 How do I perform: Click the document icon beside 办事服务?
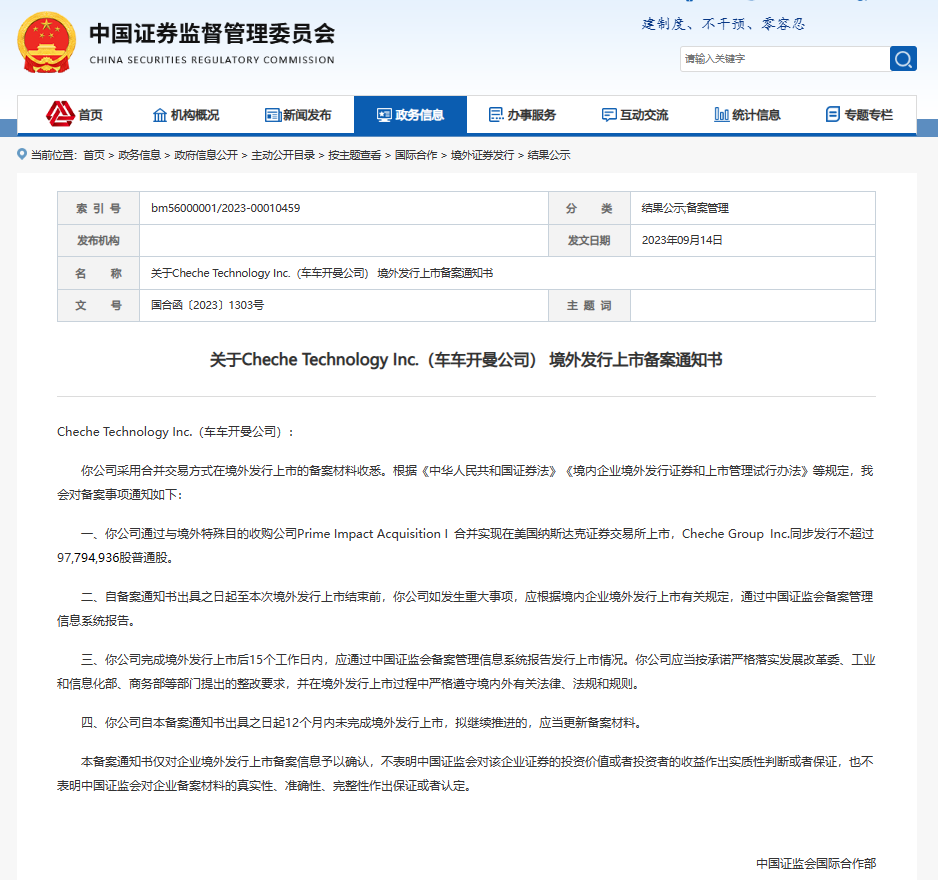pos(496,115)
